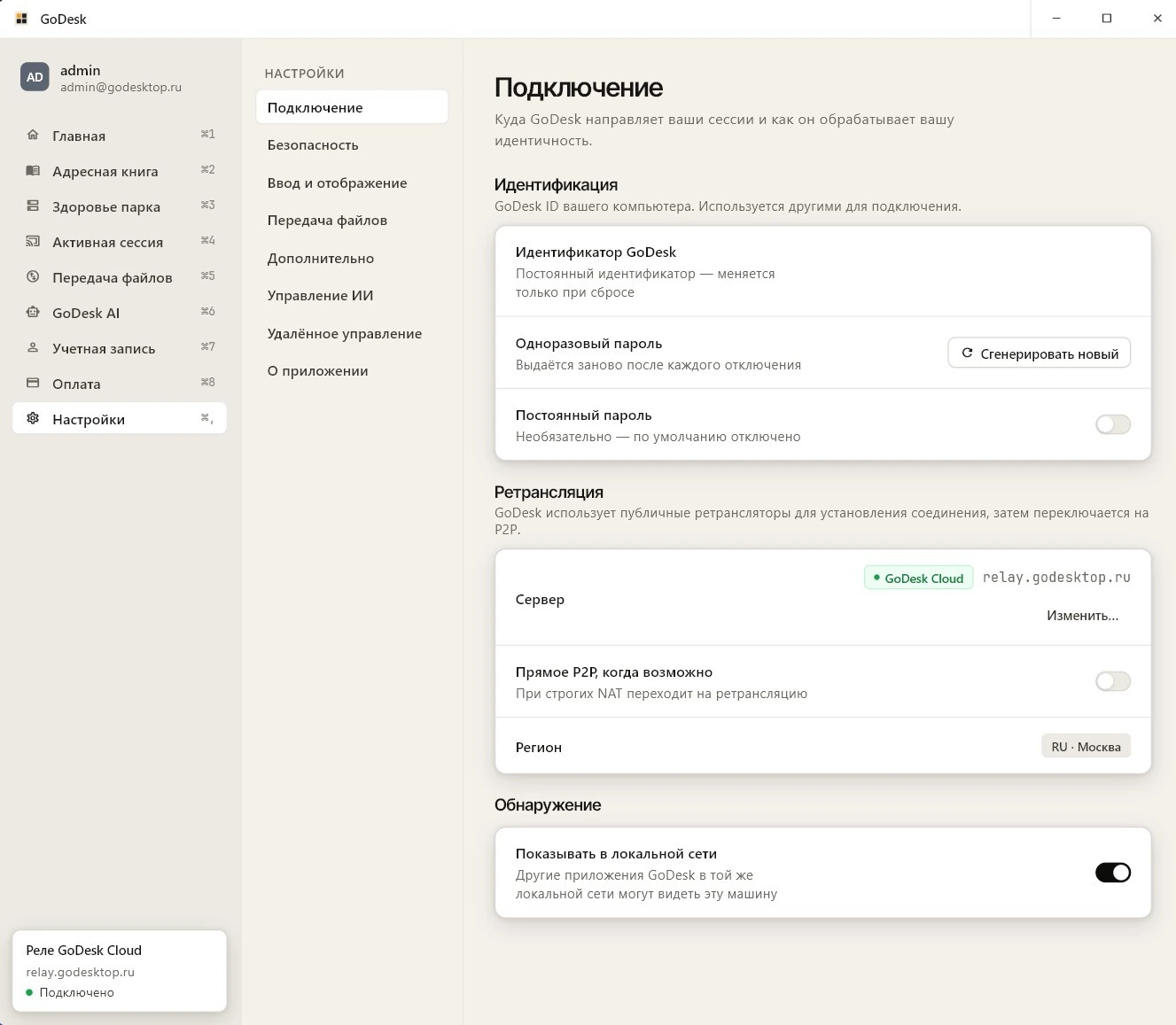Open О приложении section
This screenshot has width=1176, height=1025.
click(x=352, y=371)
